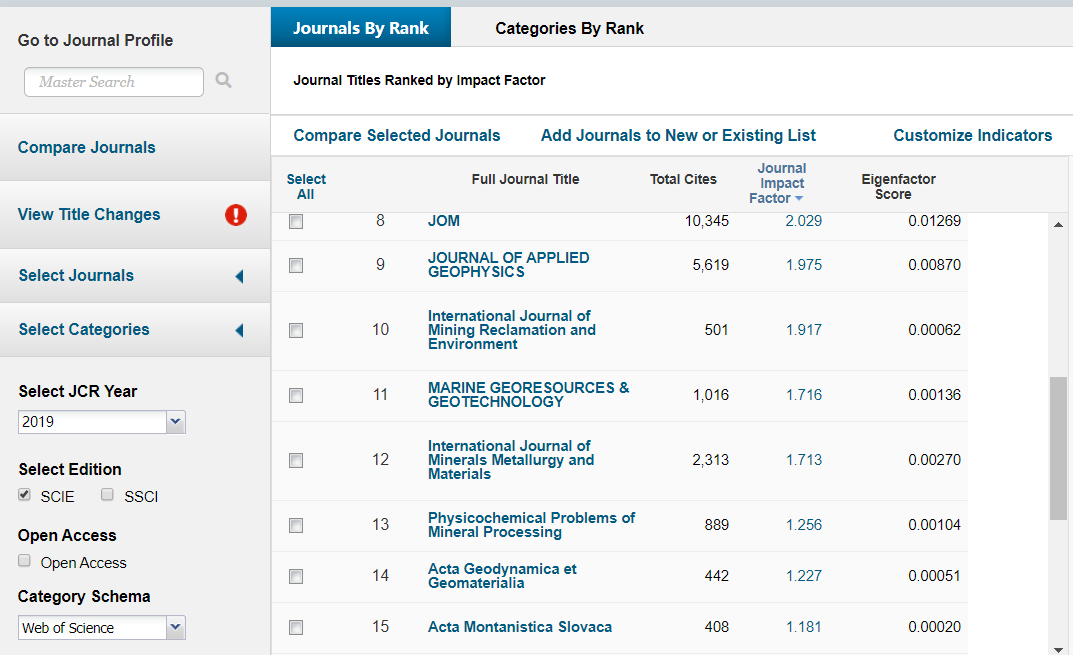Click the scrollbar up arrow
The width and height of the screenshot is (1073, 655).
coord(1058,225)
